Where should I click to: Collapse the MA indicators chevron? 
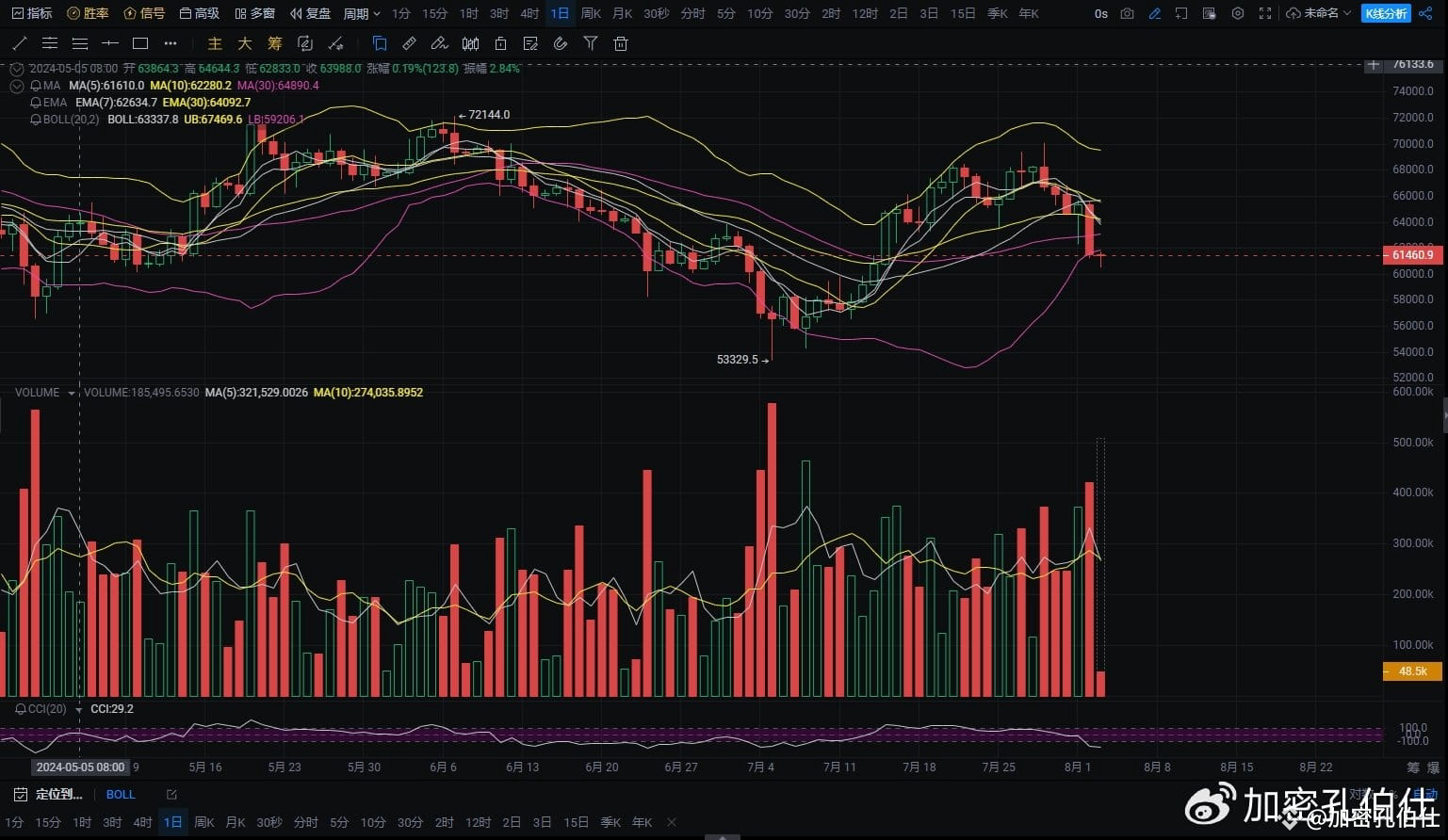pyautogui.click(x=16, y=86)
